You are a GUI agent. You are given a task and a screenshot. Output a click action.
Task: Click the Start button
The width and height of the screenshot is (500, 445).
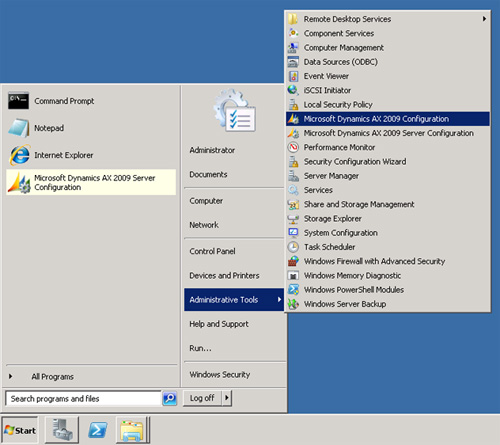[x=20, y=430]
